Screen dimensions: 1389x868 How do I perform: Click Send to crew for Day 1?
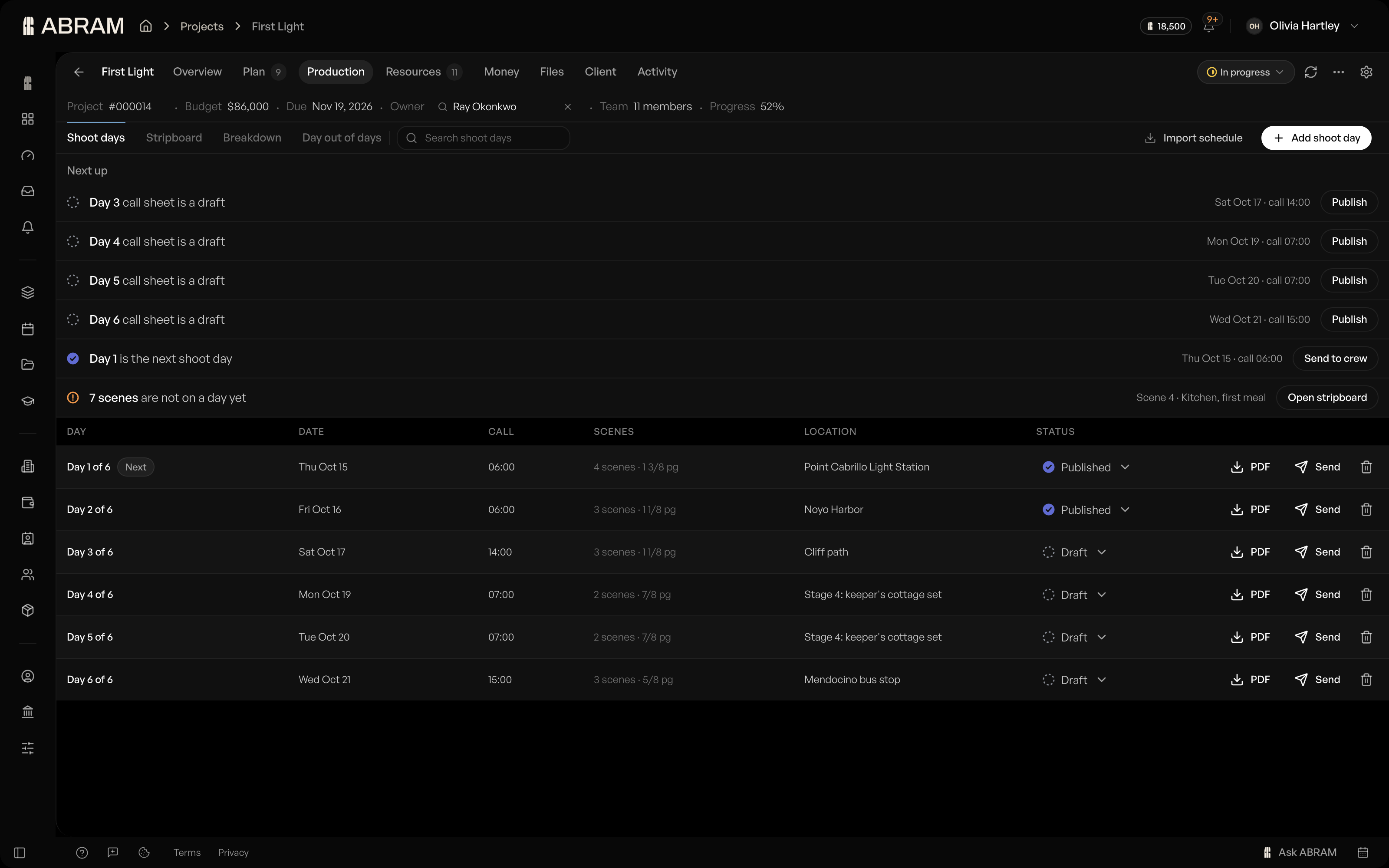point(1335,358)
